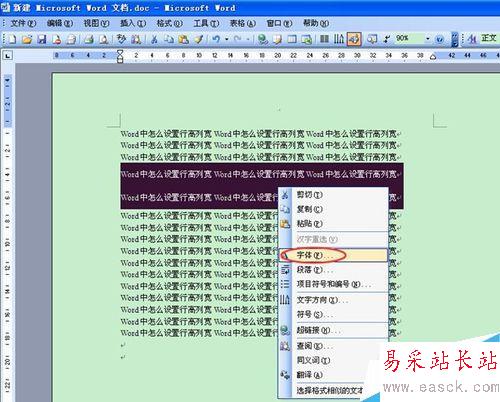Screen dimensions: 500x402
Task: Undo the last action
Action: click(x=216, y=39)
